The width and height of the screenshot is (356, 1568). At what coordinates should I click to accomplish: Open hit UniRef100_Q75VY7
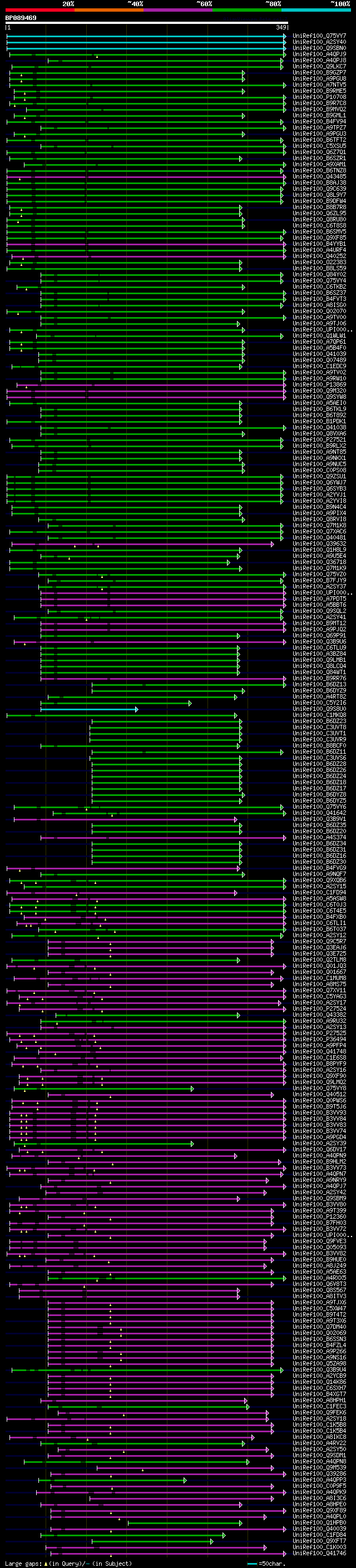click(x=319, y=36)
